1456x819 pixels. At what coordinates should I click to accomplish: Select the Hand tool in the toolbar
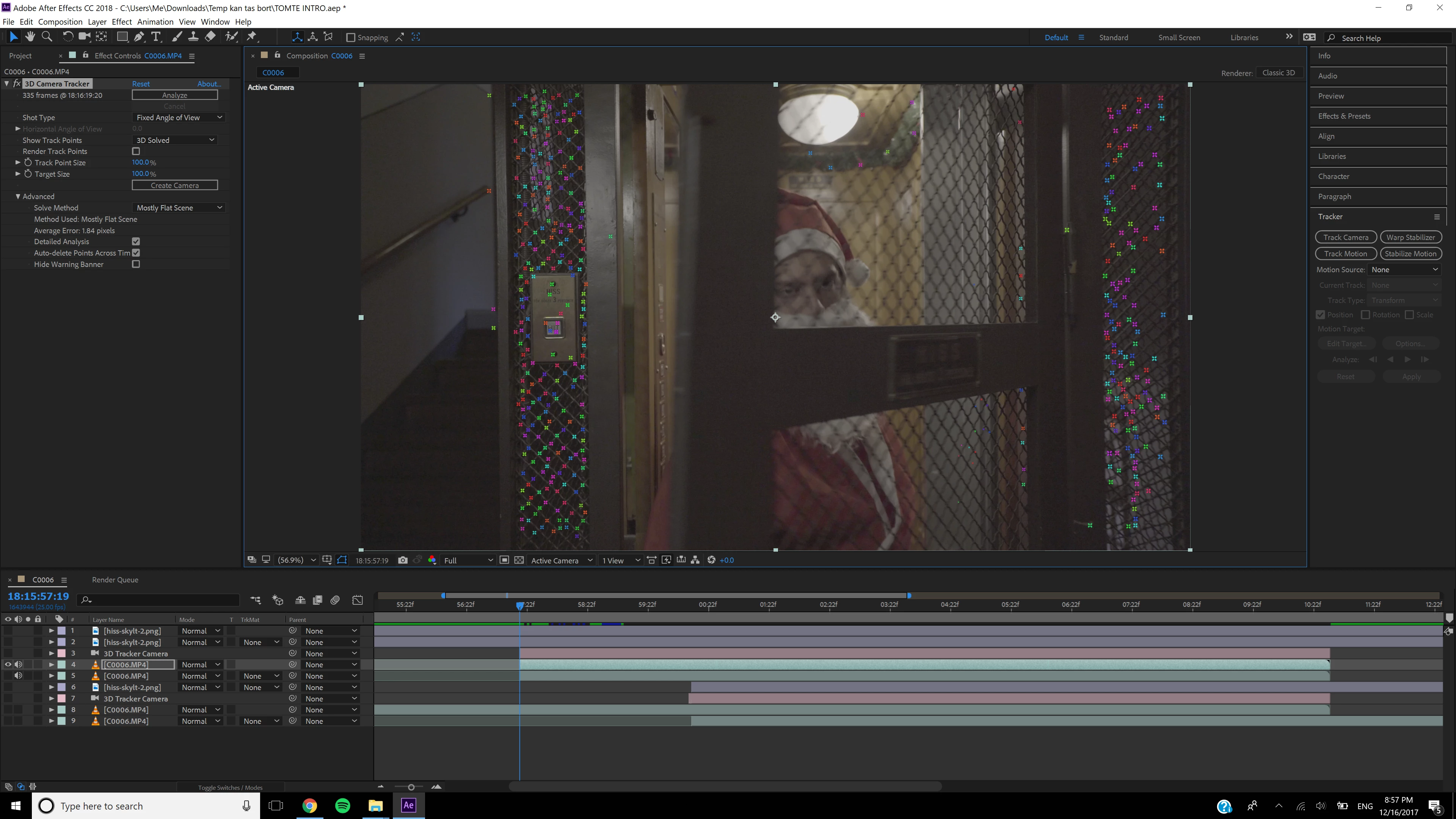tap(30, 37)
